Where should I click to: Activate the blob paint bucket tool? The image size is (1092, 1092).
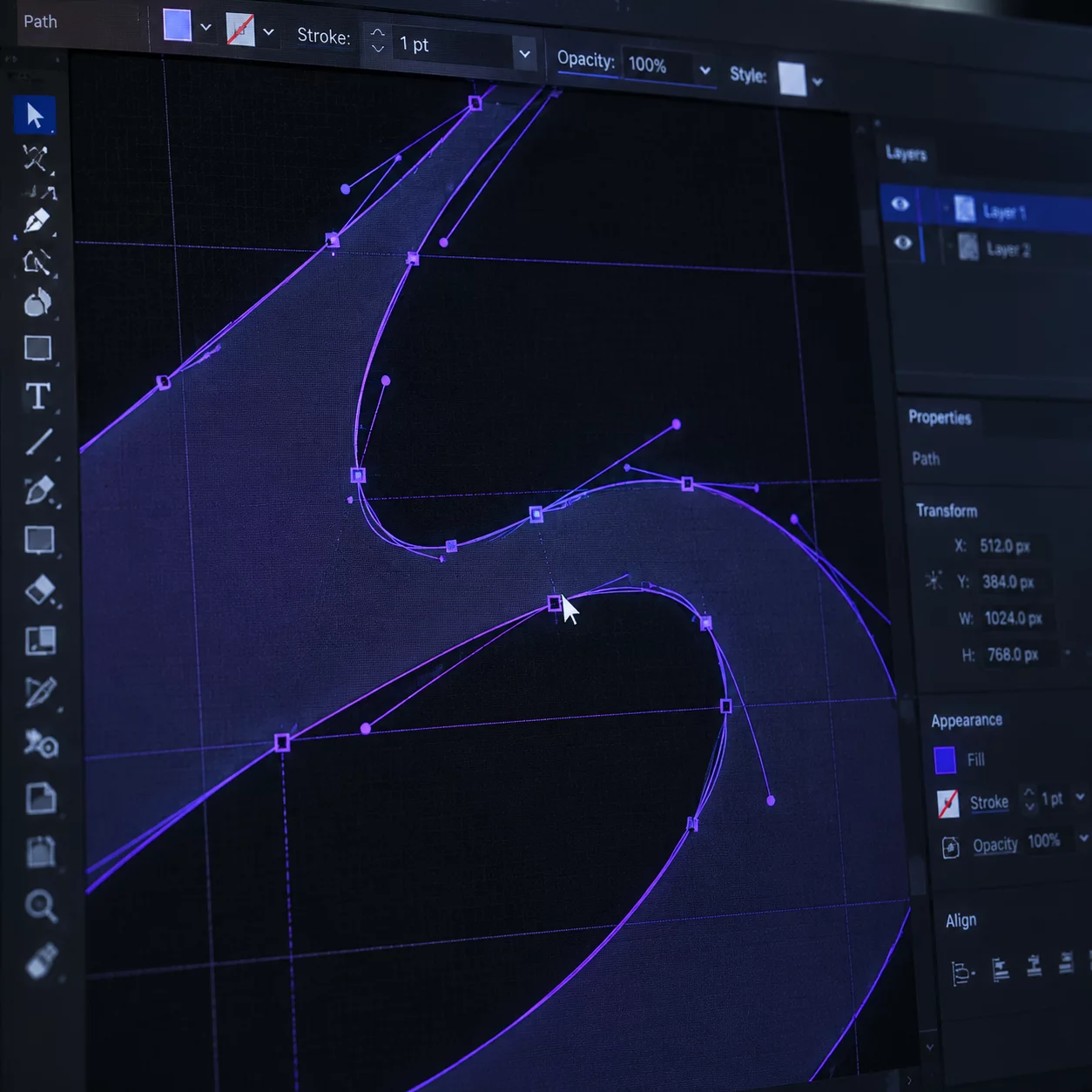click(37, 303)
